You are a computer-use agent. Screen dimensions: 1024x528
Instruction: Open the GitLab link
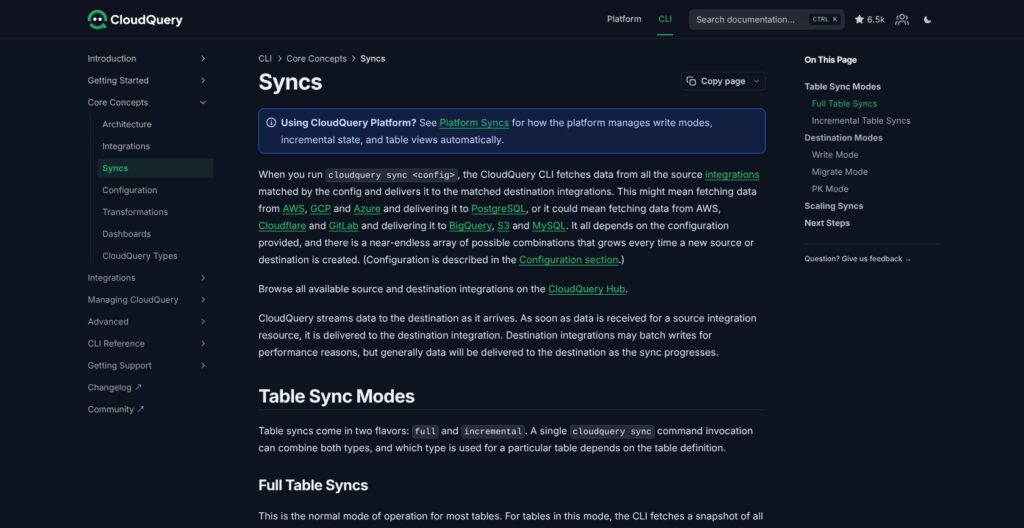(344, 225)
